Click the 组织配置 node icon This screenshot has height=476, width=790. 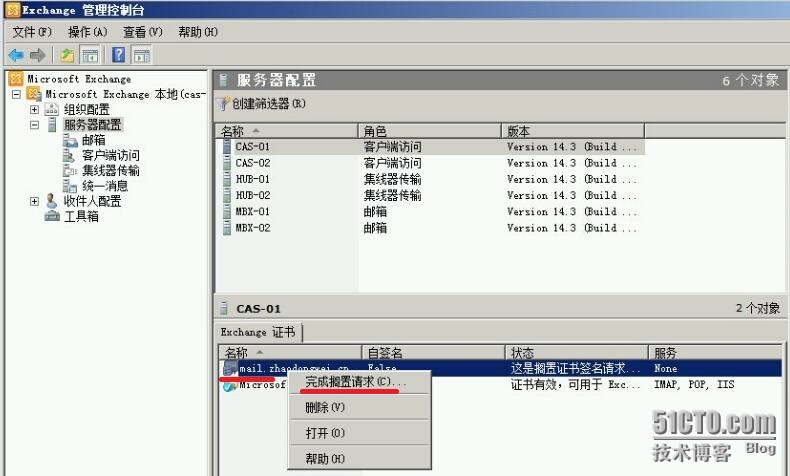[52, 109]
